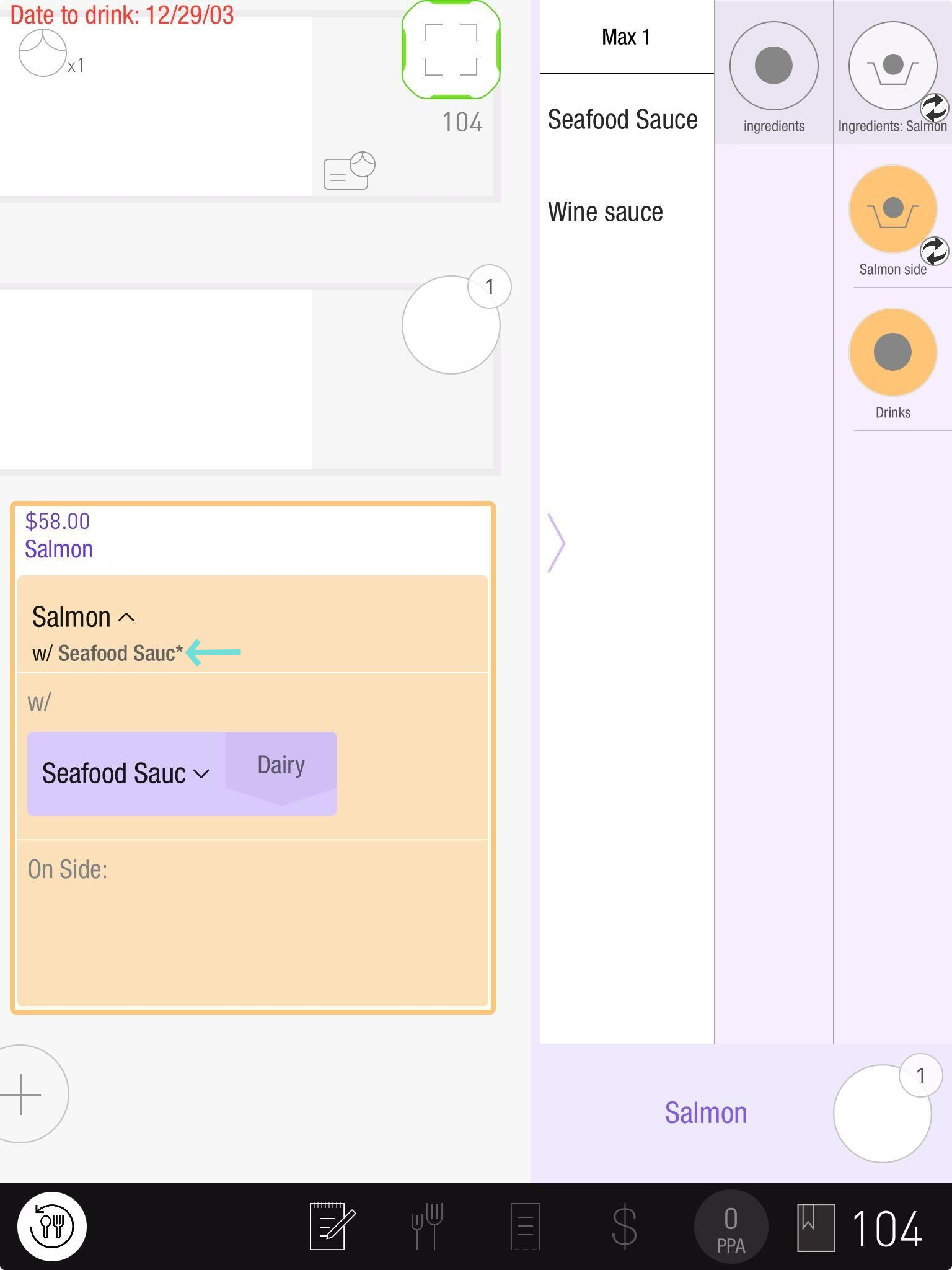952x1270 pixels.
Task: Select Wine sauce option
Action: click(605, 212)
